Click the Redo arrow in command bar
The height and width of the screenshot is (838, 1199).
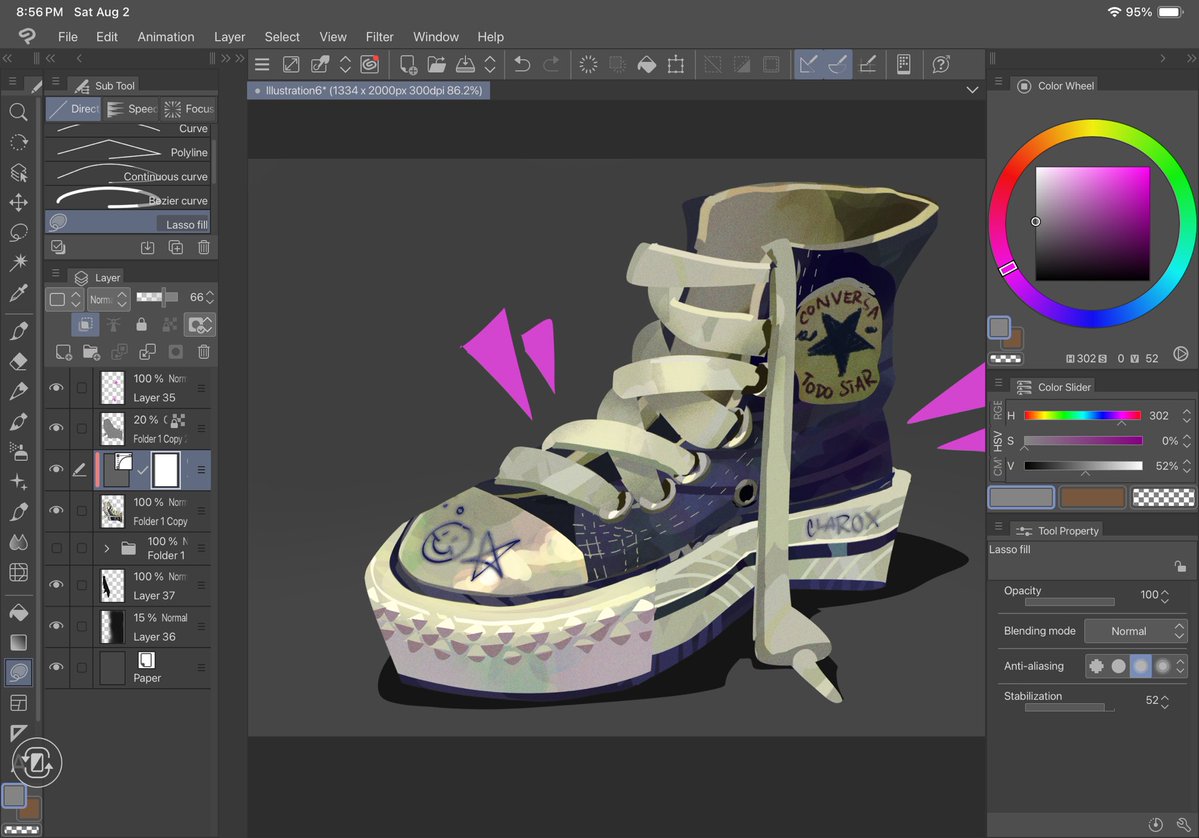coord(551,64)
